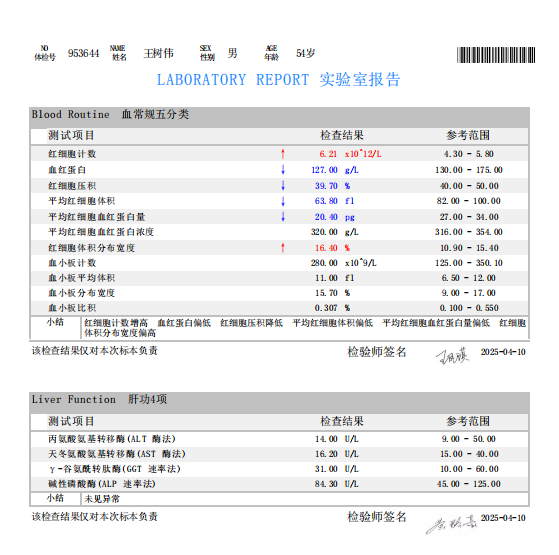Select the result value 39.70
559x555 pixels.
326,186
